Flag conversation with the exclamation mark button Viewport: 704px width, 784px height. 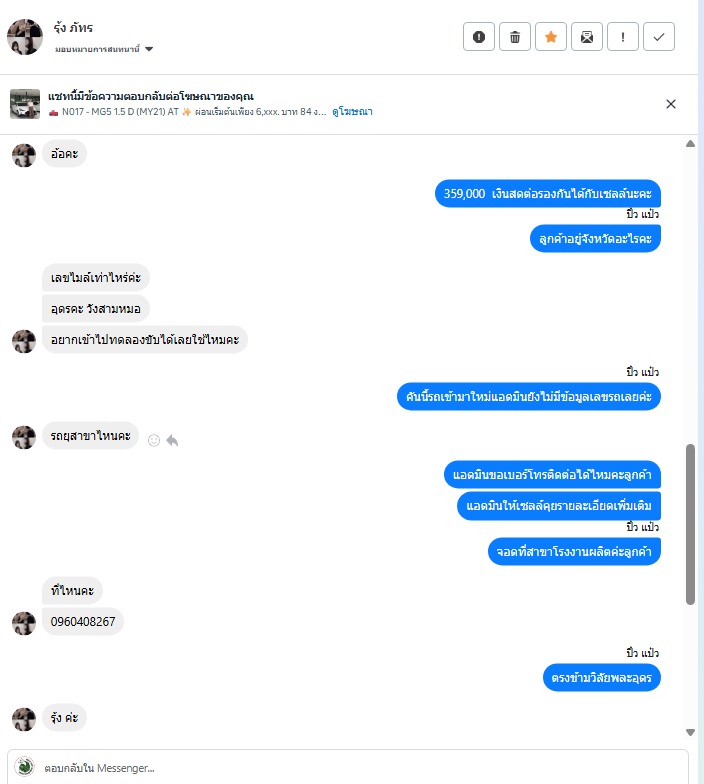tap(622, 36)
